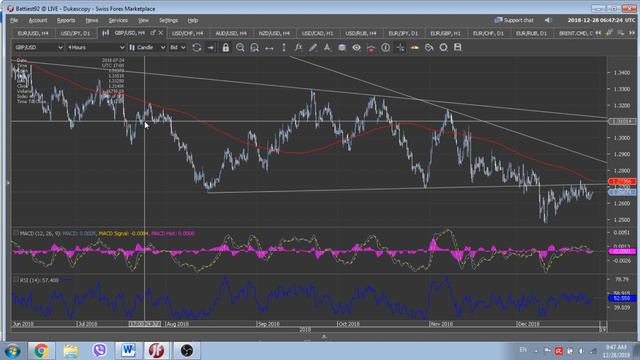The width and height of the screenshot is (640, 360).
Task: Click the auto-refresh chart icon in toolbar
Action: pos(196,47)
